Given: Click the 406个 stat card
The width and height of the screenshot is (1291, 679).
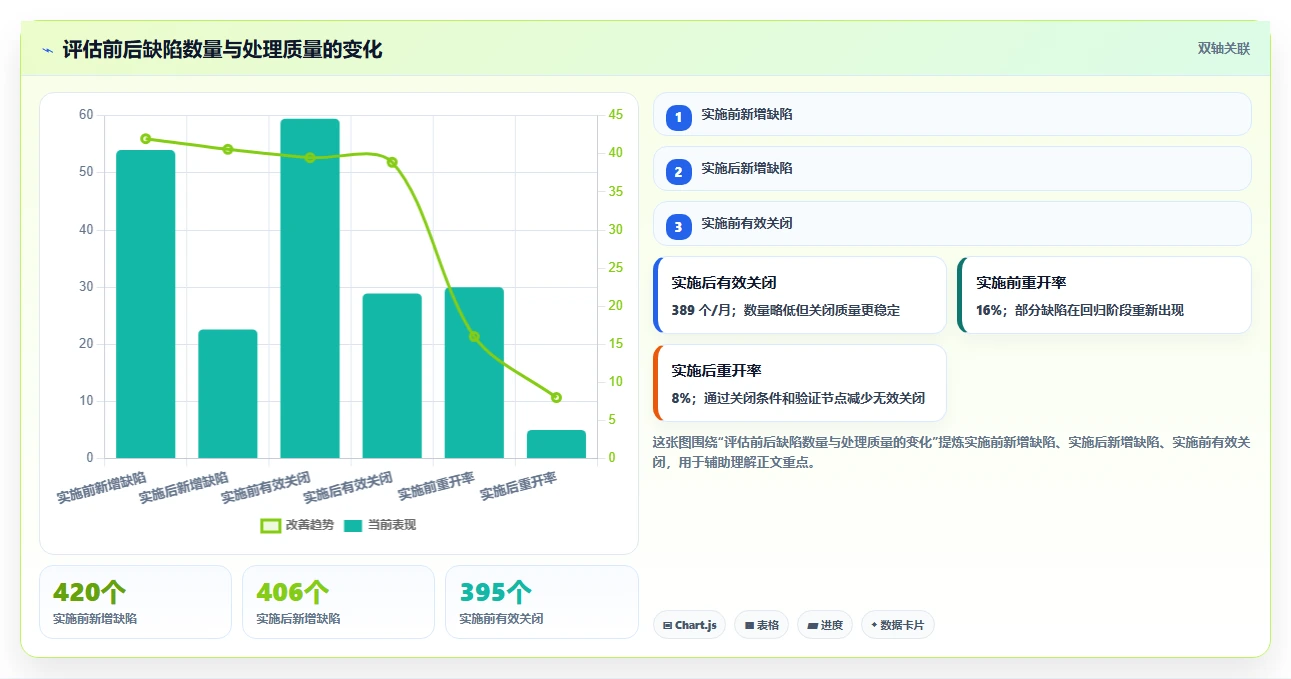Looking at the screenshot, I should click(x=338, y=602).
